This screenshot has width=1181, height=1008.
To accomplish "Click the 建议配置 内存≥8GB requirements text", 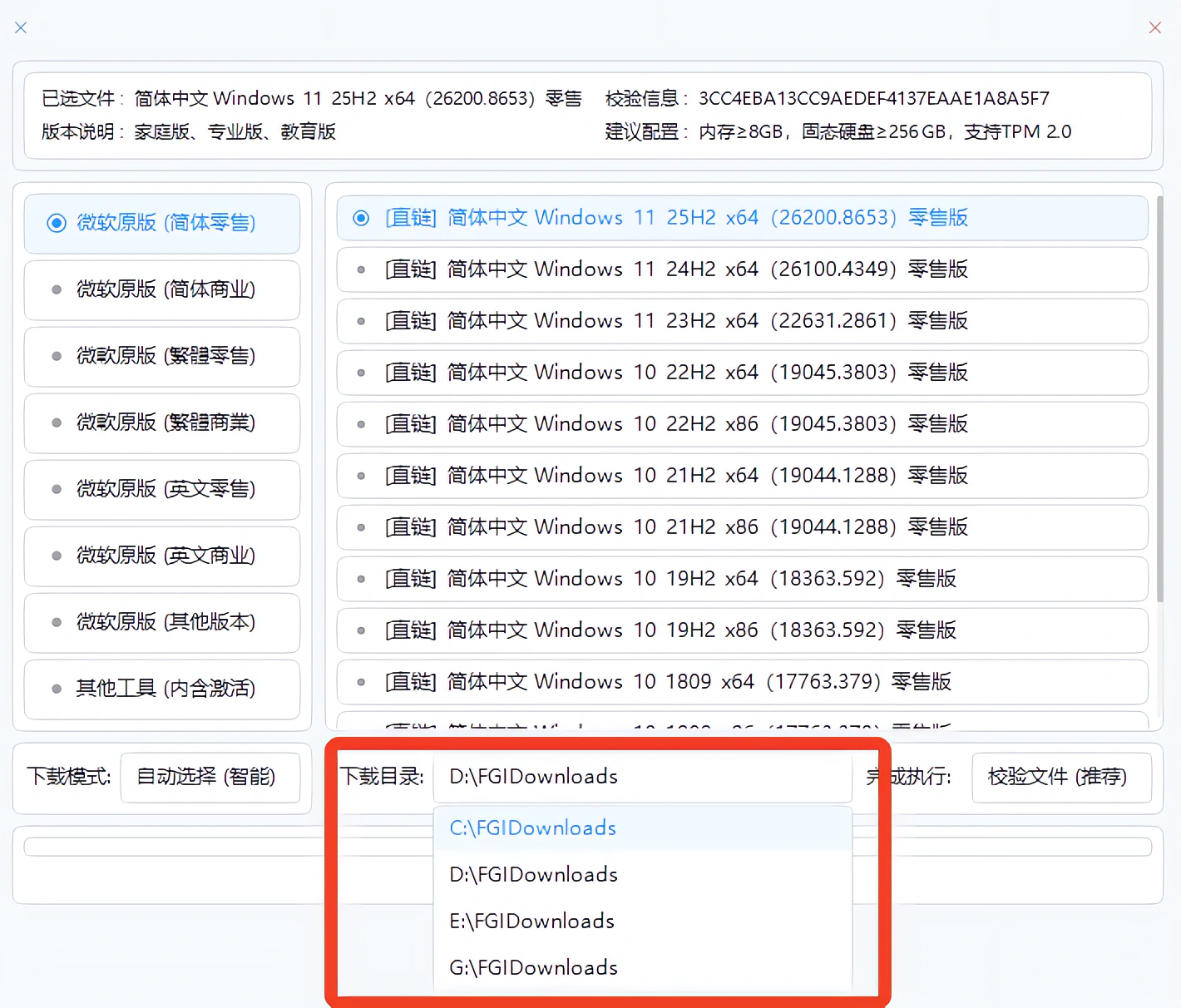I will [838, 132].
